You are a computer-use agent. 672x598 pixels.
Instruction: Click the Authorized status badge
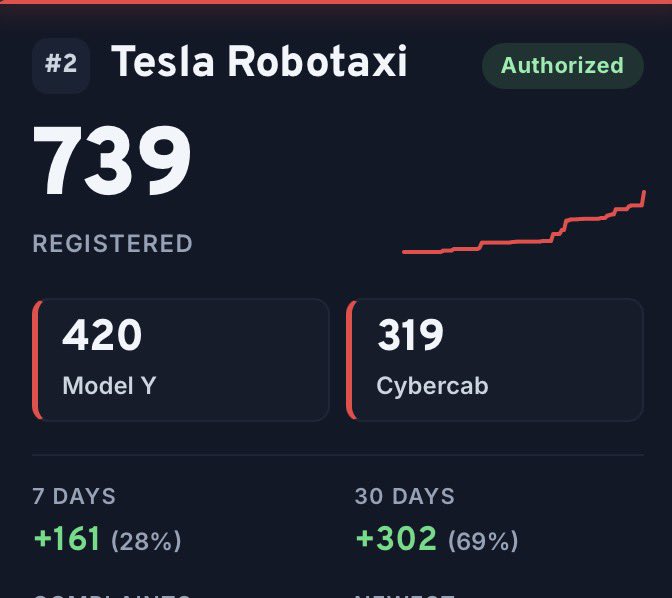click(562, 66)
